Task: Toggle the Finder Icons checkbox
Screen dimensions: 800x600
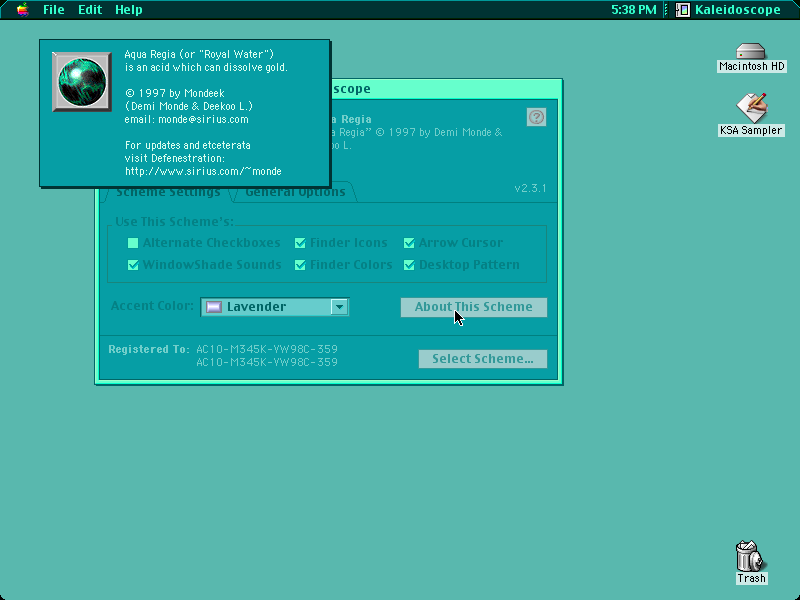Action: click(300, 243)
